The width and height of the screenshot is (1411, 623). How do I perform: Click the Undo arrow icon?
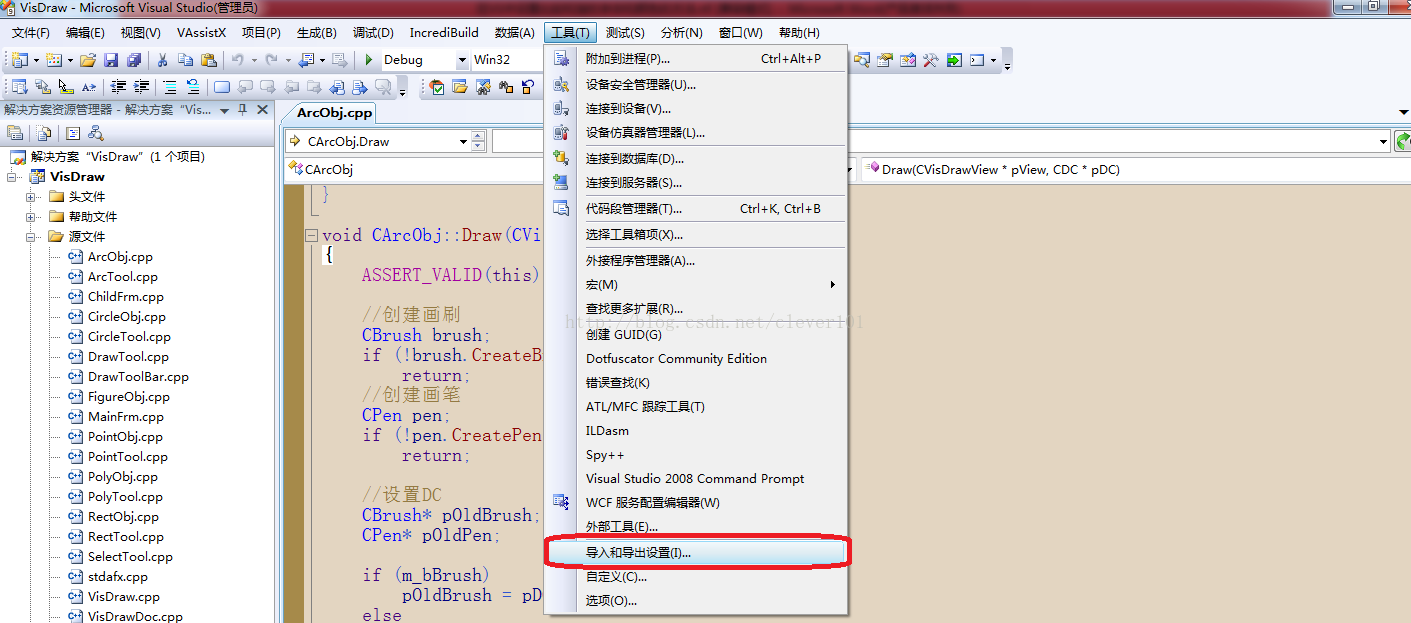pos(238,60)
